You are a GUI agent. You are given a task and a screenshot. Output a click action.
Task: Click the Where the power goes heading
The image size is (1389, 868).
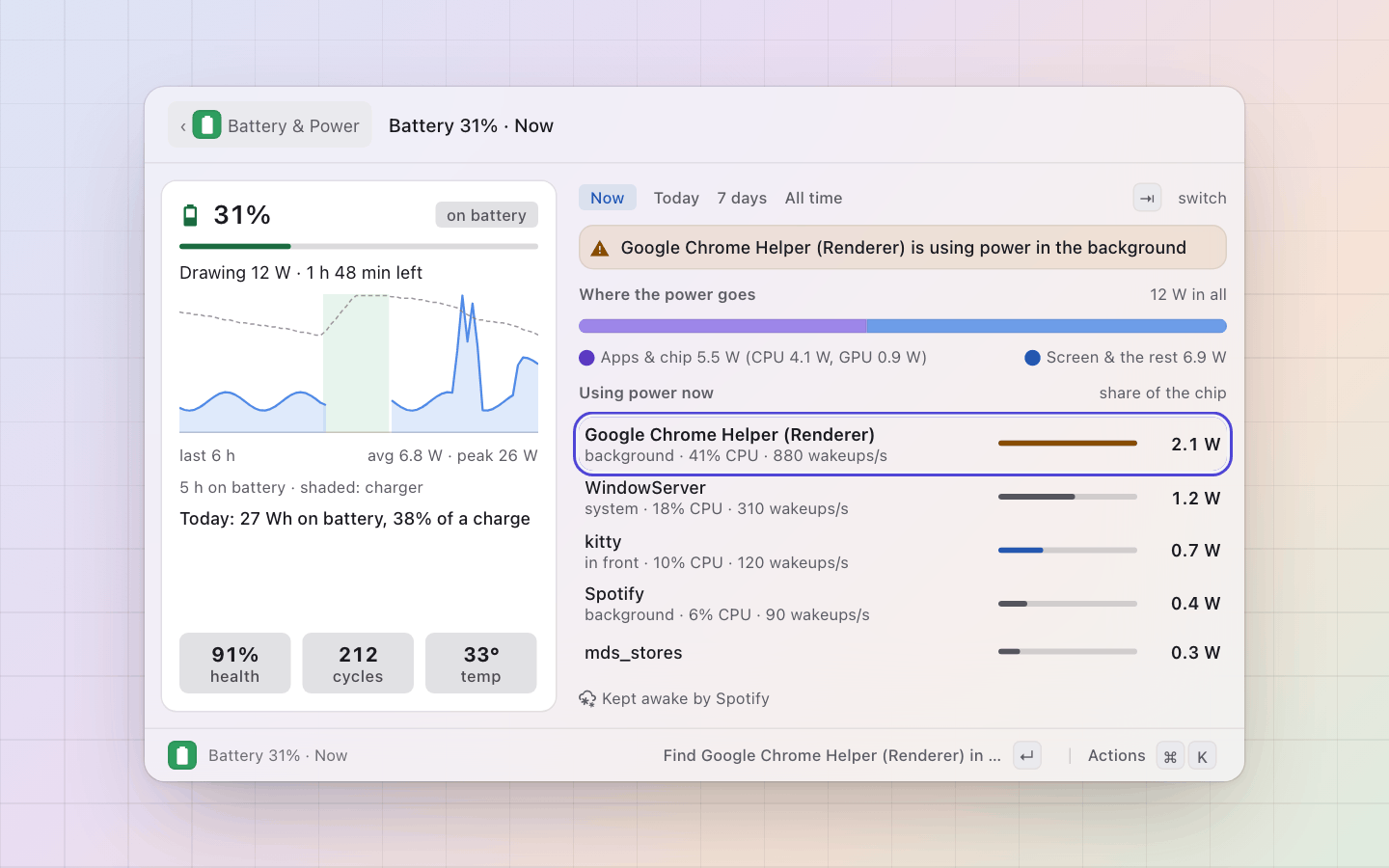(667, 295)
